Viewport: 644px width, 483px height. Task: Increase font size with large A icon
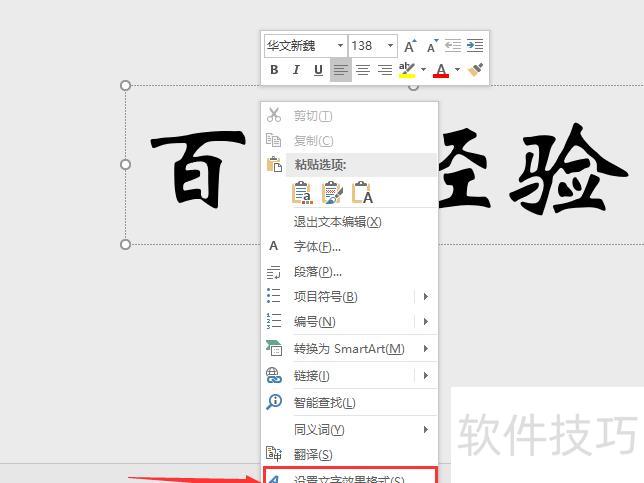(410, 46)
